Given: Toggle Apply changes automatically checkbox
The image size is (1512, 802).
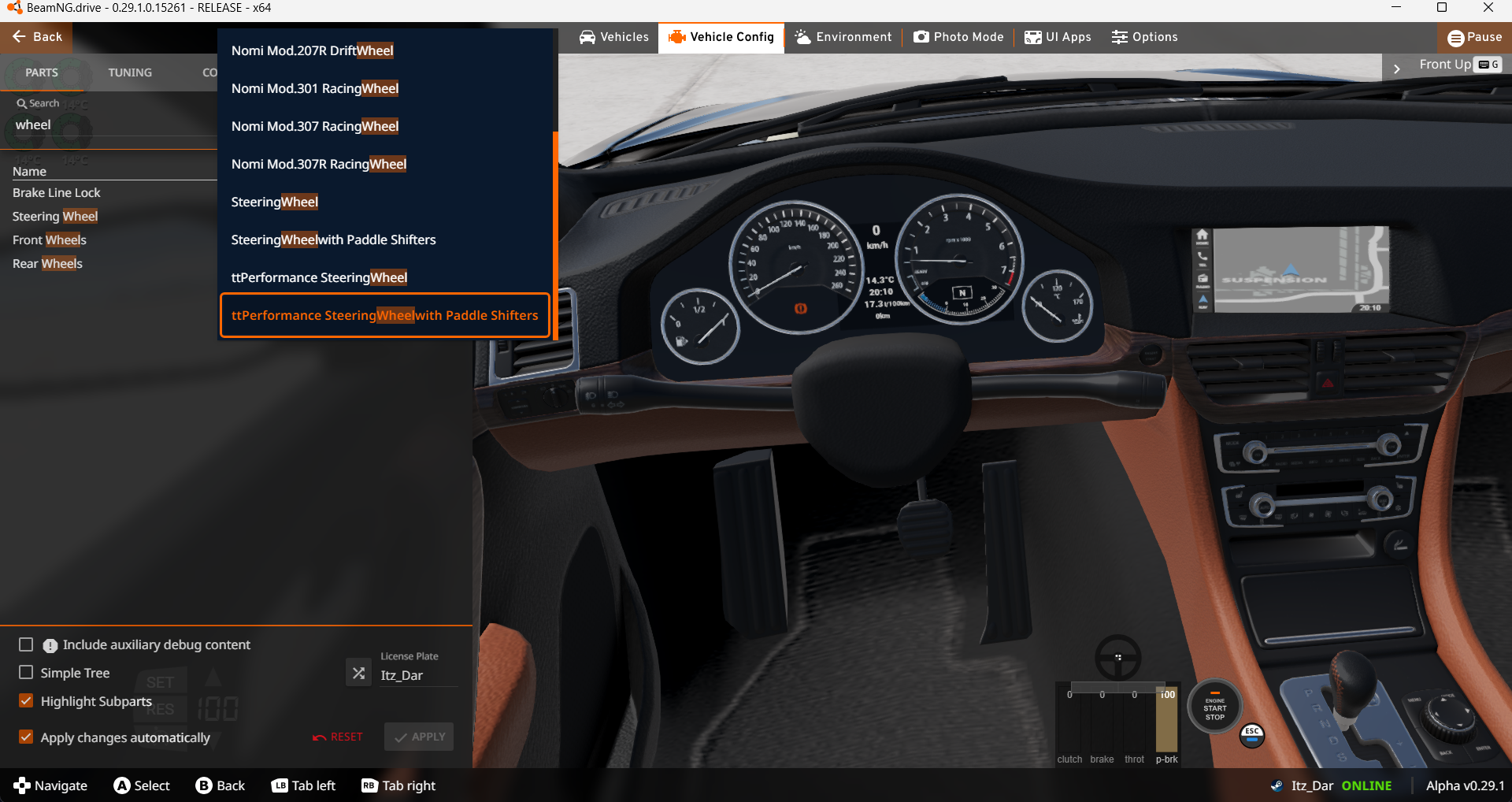Looking at the screenshot, I should tap(26, 737).
